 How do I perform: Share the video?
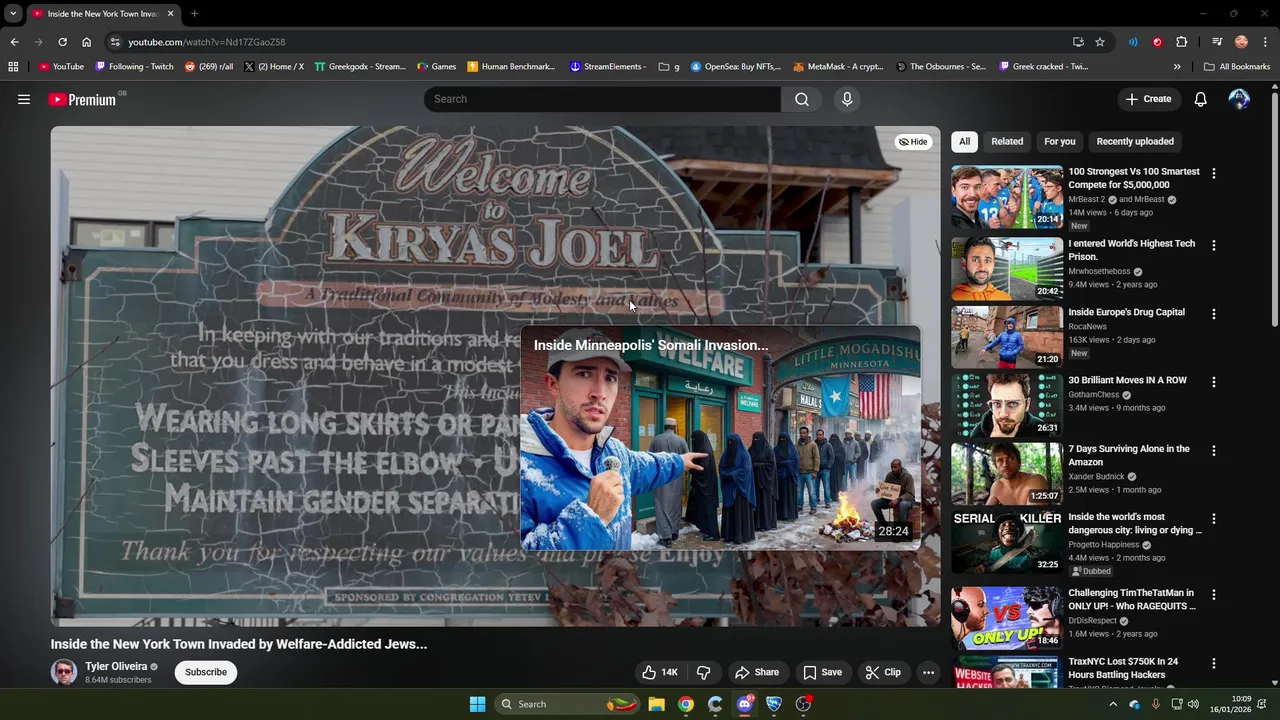point(757,672)
